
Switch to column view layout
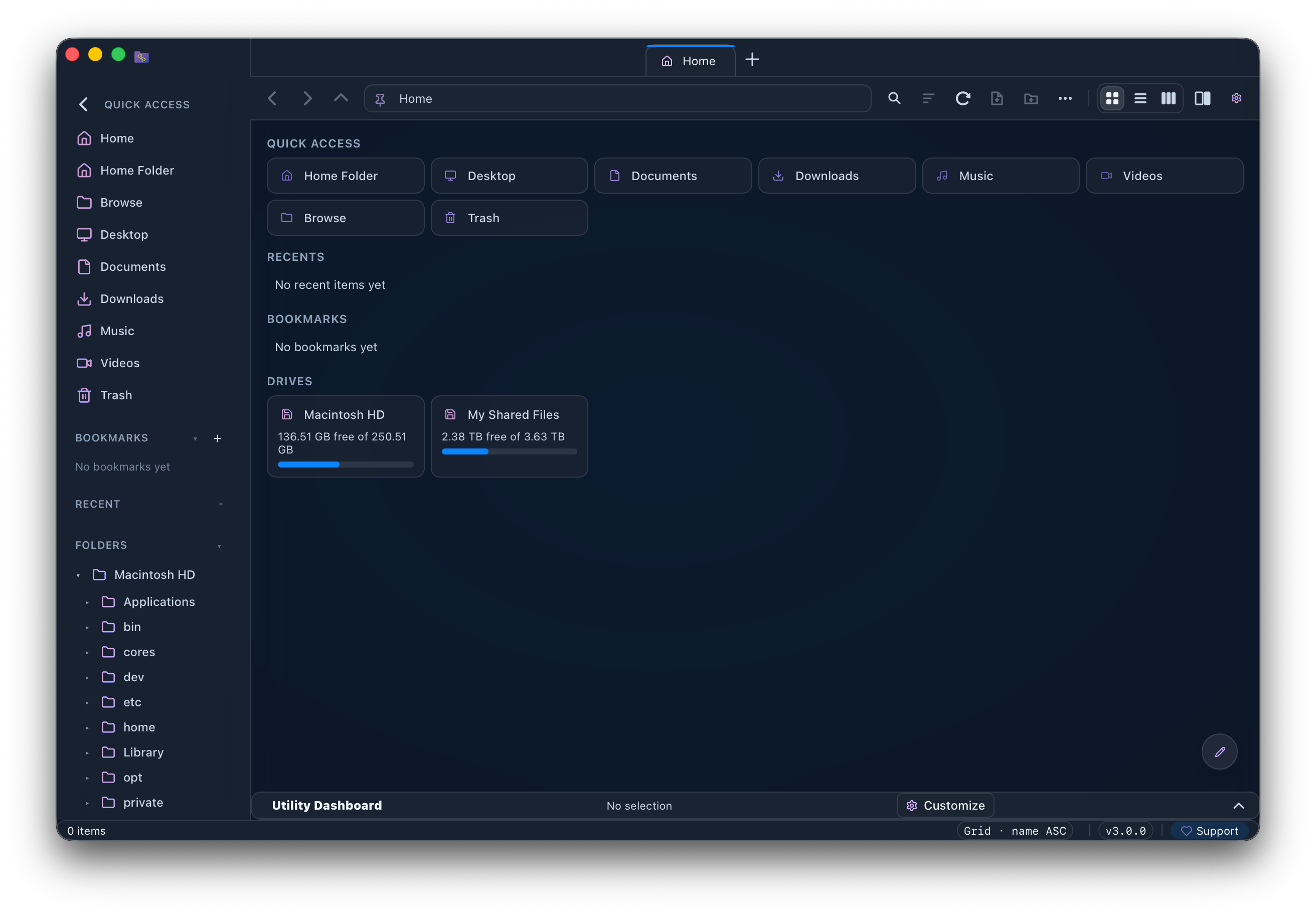pyautogui.click(x=1168, y=99)
